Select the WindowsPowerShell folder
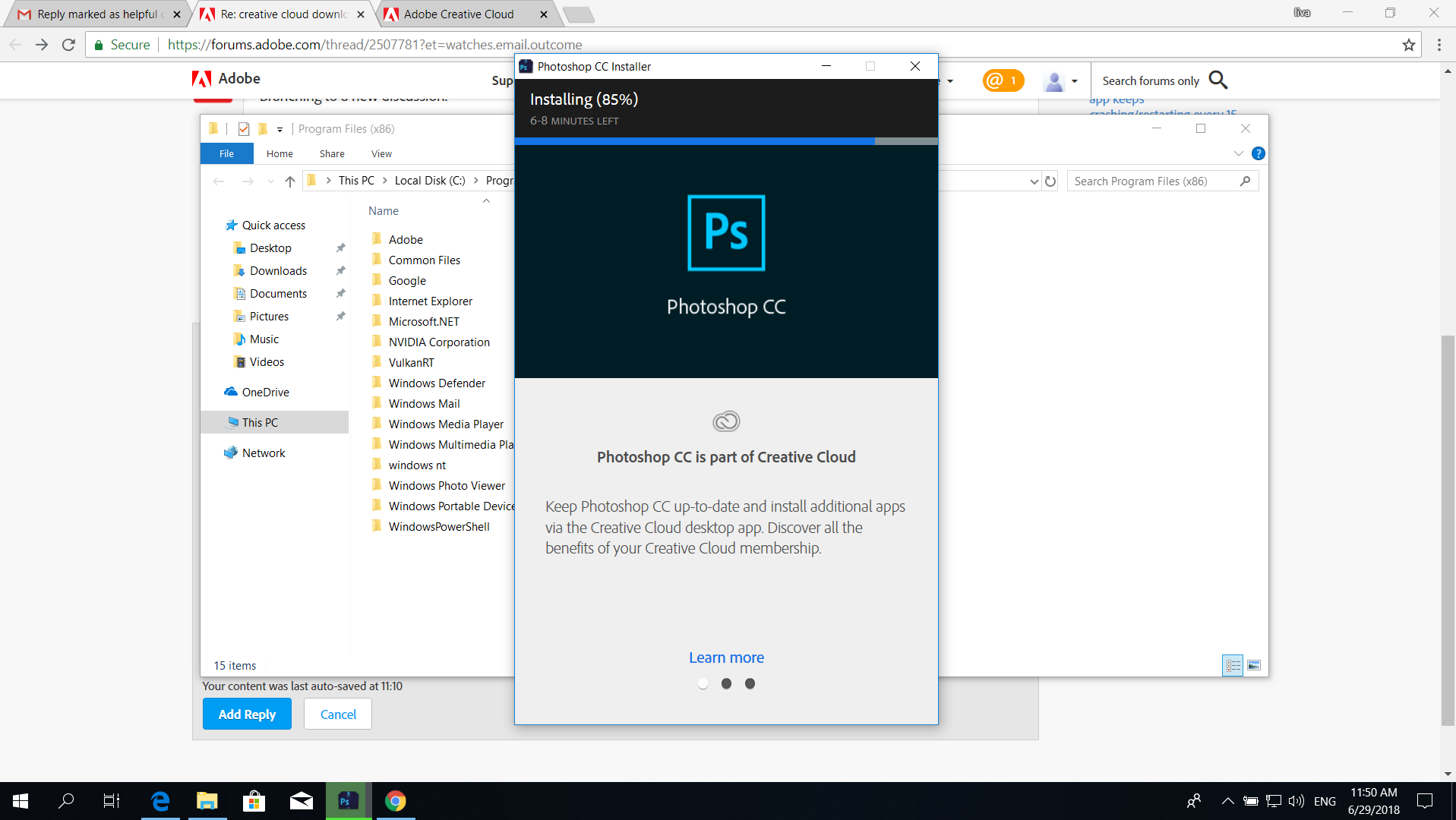The width and height of the screenshot is (1456, 820). (x=439, y=526)
